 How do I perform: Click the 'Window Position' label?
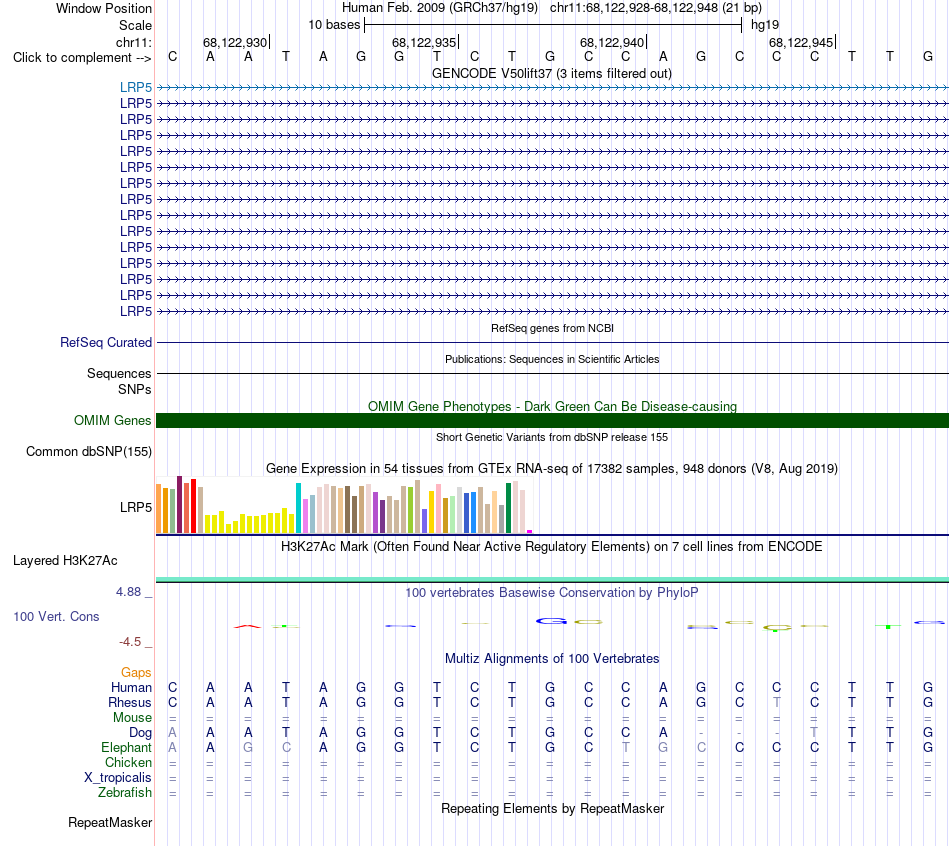tap(104, 8)
